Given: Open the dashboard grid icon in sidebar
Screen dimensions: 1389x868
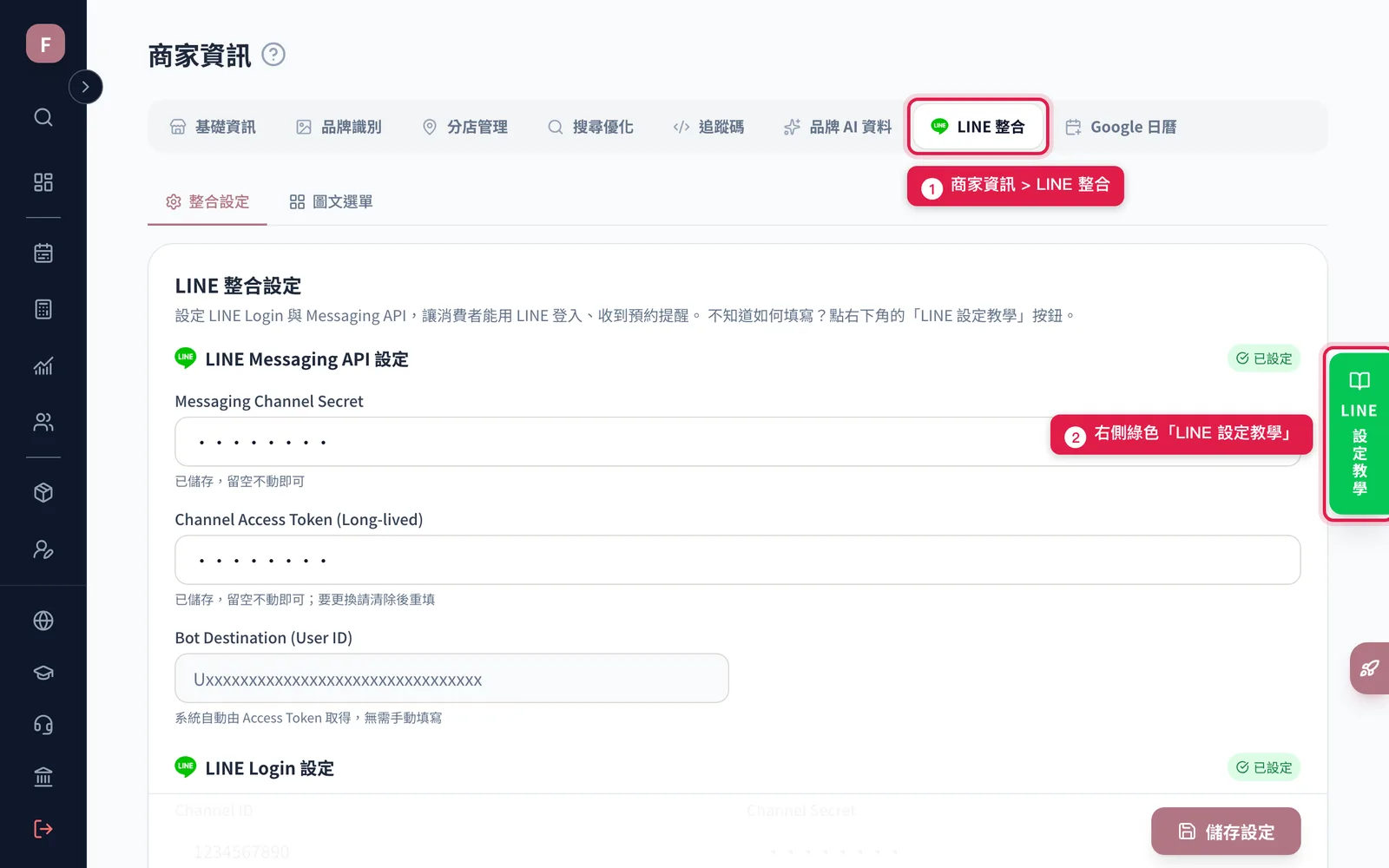Looking at the screenshot, I should point(43,182).
